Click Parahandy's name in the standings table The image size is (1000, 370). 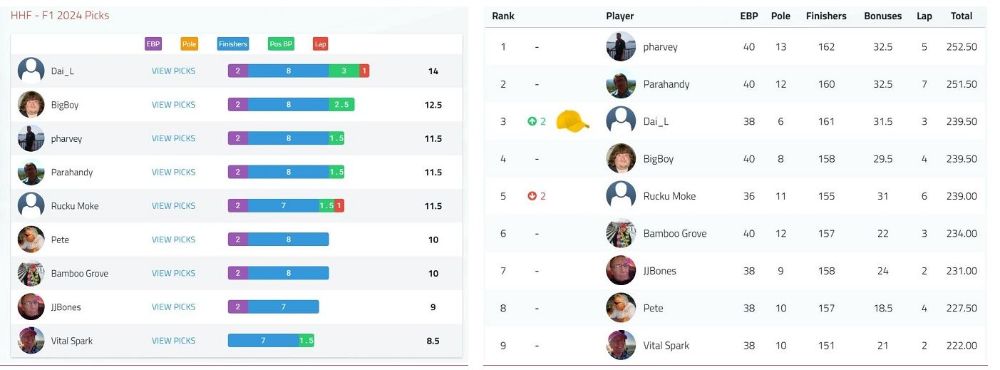coord(666,84)
